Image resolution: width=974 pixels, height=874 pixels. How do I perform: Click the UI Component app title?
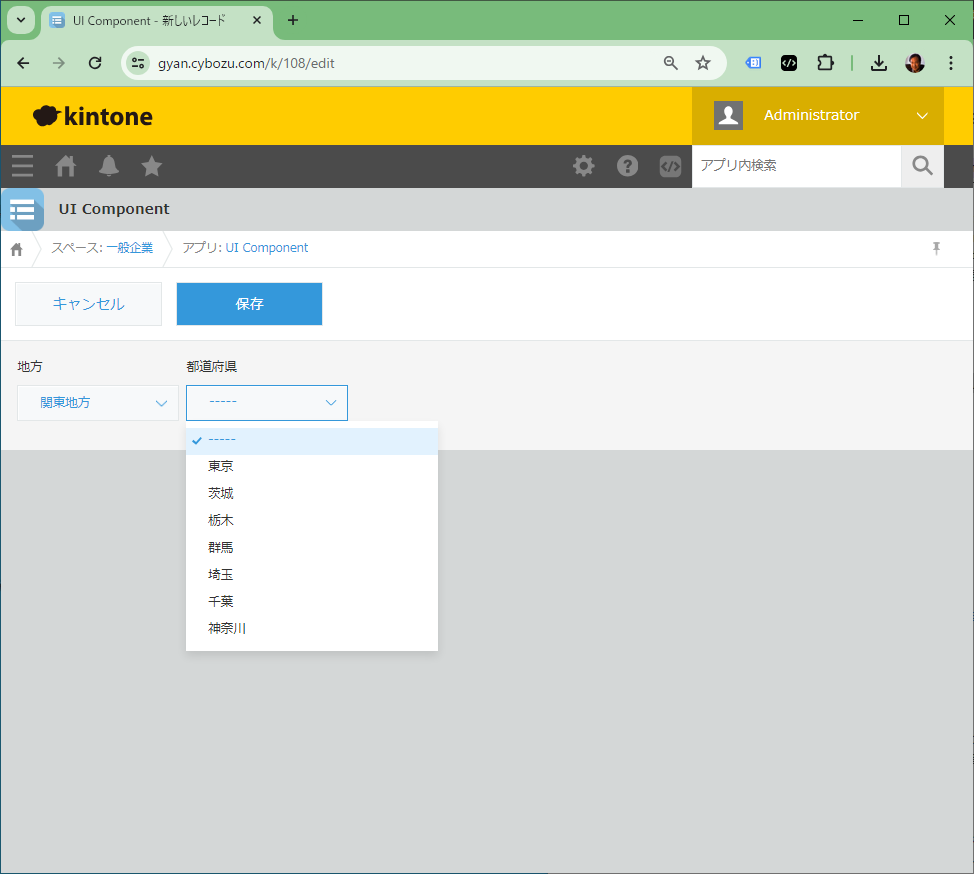(114, 209)
